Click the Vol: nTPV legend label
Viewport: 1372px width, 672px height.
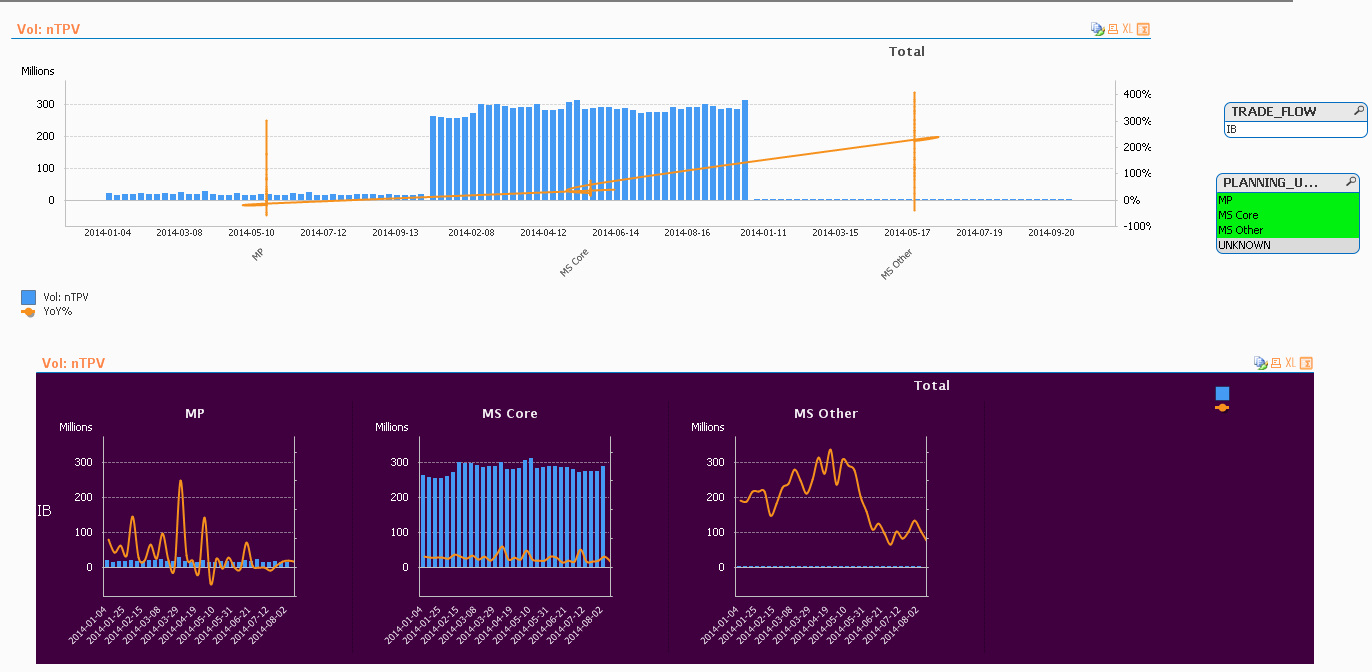click(66, 297)
